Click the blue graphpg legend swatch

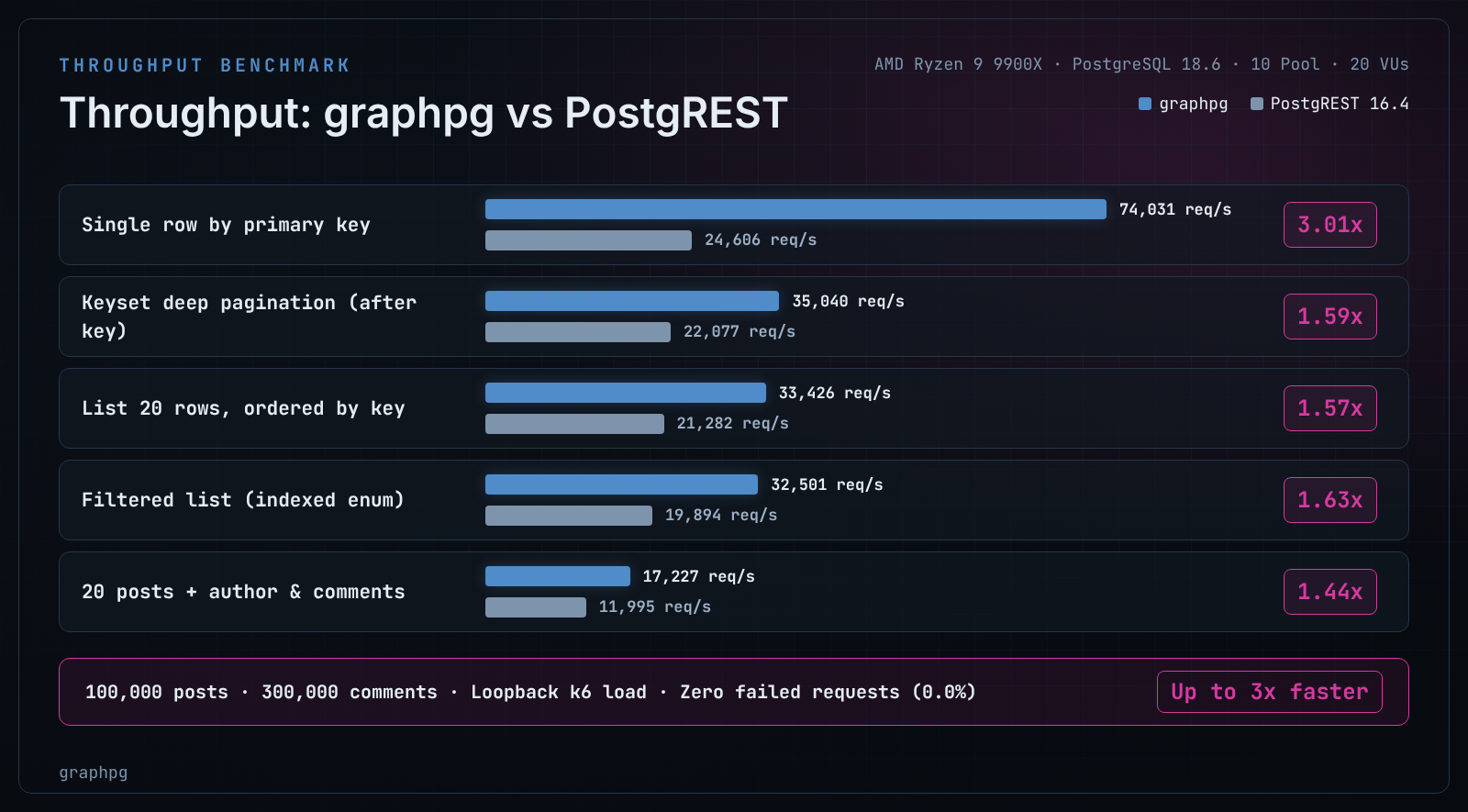pyautogui.click(x=1145, y=104)
